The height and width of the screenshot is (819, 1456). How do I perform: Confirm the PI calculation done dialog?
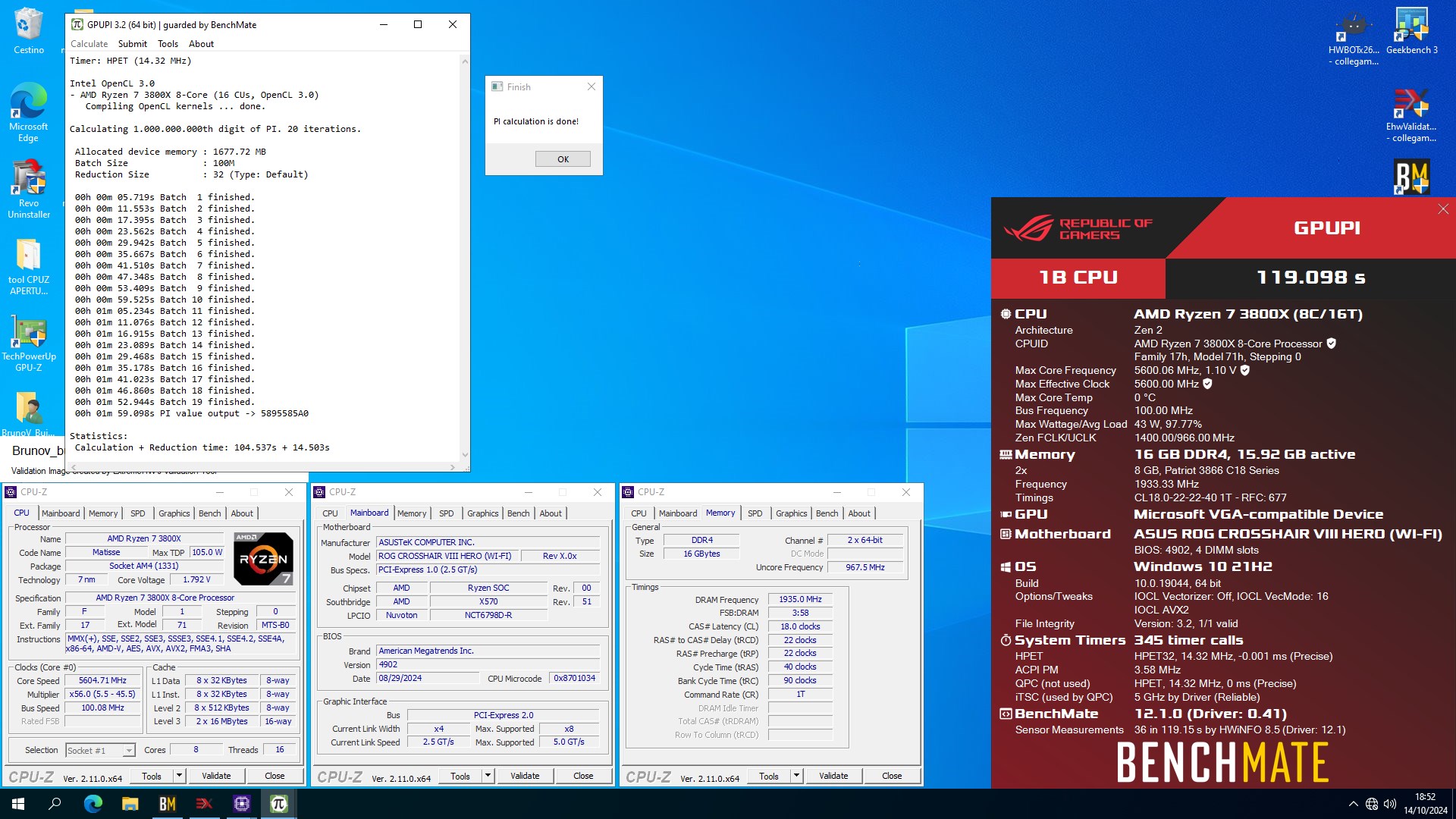click(563, 159)
